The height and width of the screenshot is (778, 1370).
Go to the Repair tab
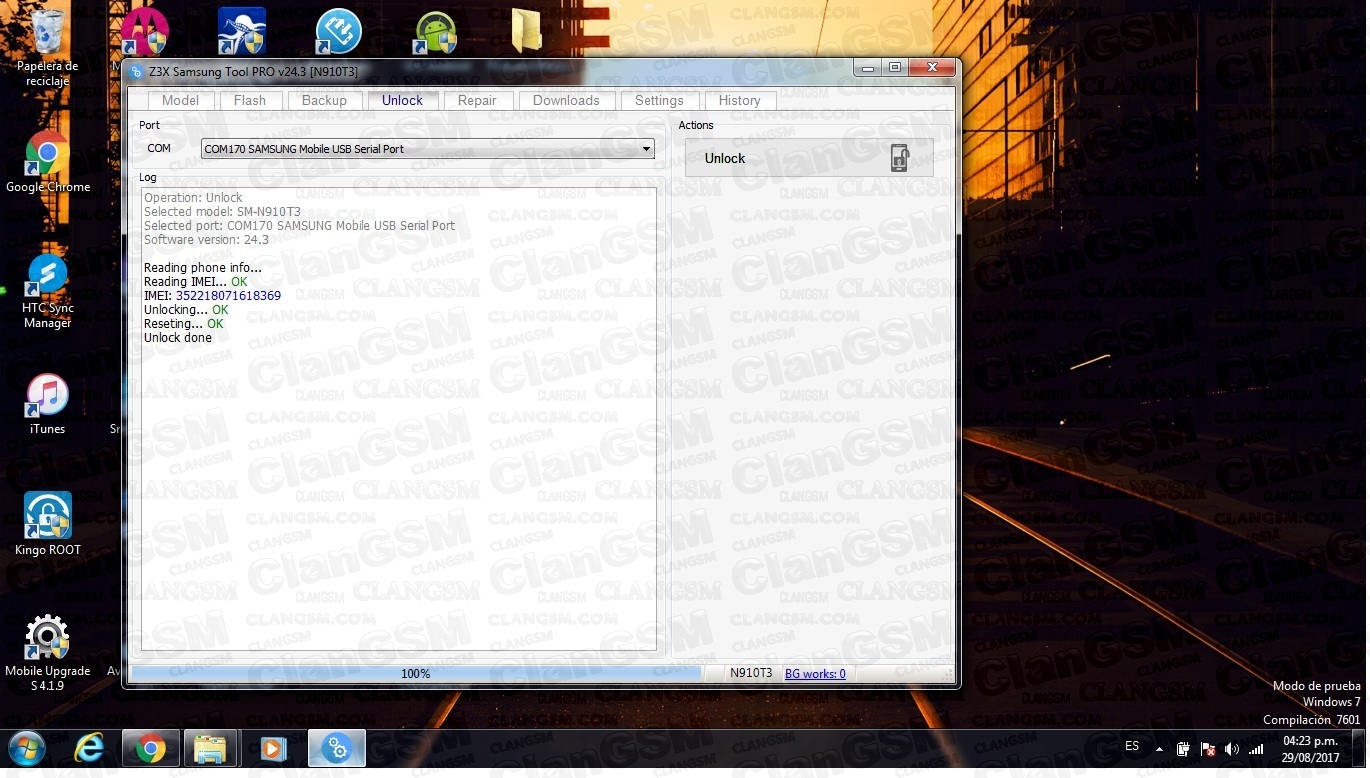point(477,100)
